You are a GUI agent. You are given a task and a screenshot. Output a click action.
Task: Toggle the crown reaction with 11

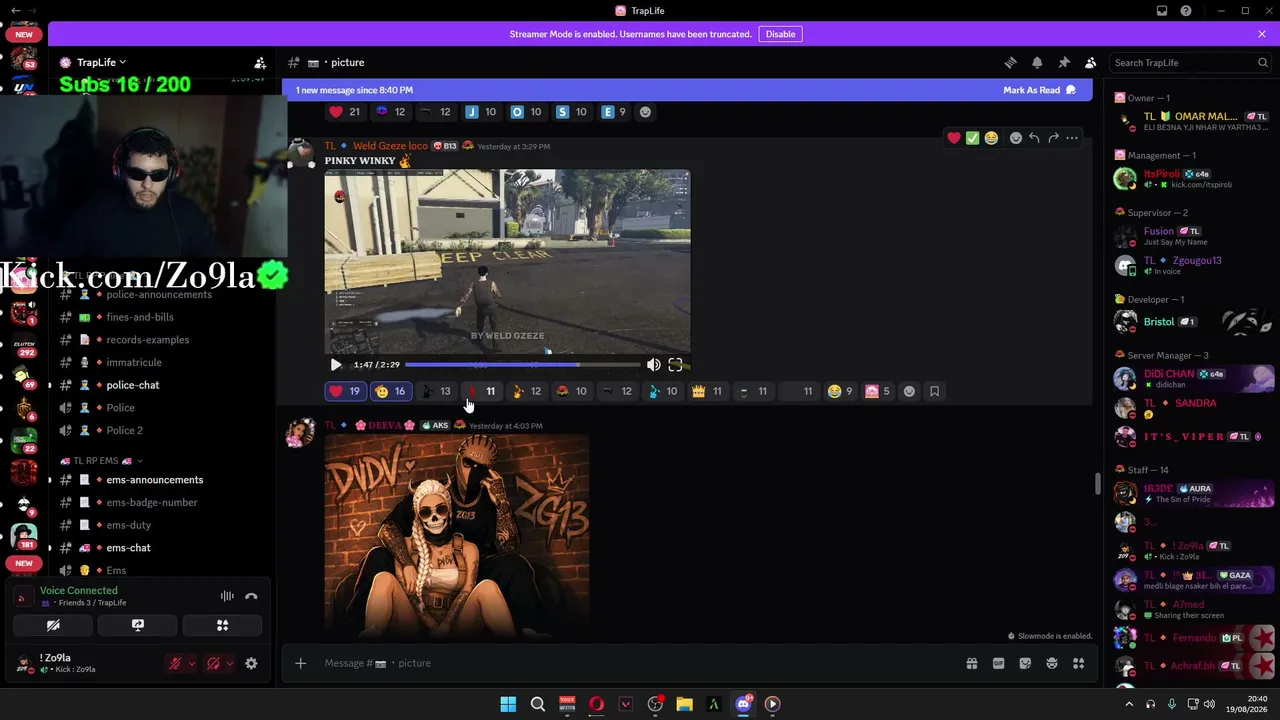(x=707, y=391)
